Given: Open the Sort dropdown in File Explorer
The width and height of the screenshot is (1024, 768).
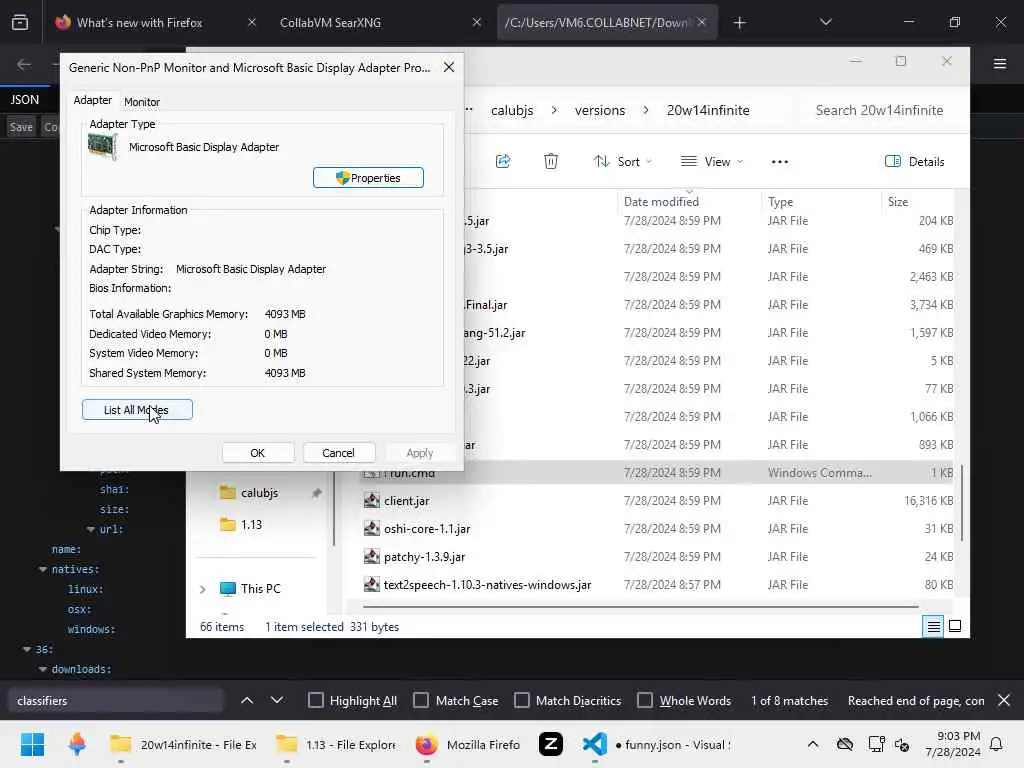Looking at the screenshot, I should pyautogui.click(x=622, y=161).
